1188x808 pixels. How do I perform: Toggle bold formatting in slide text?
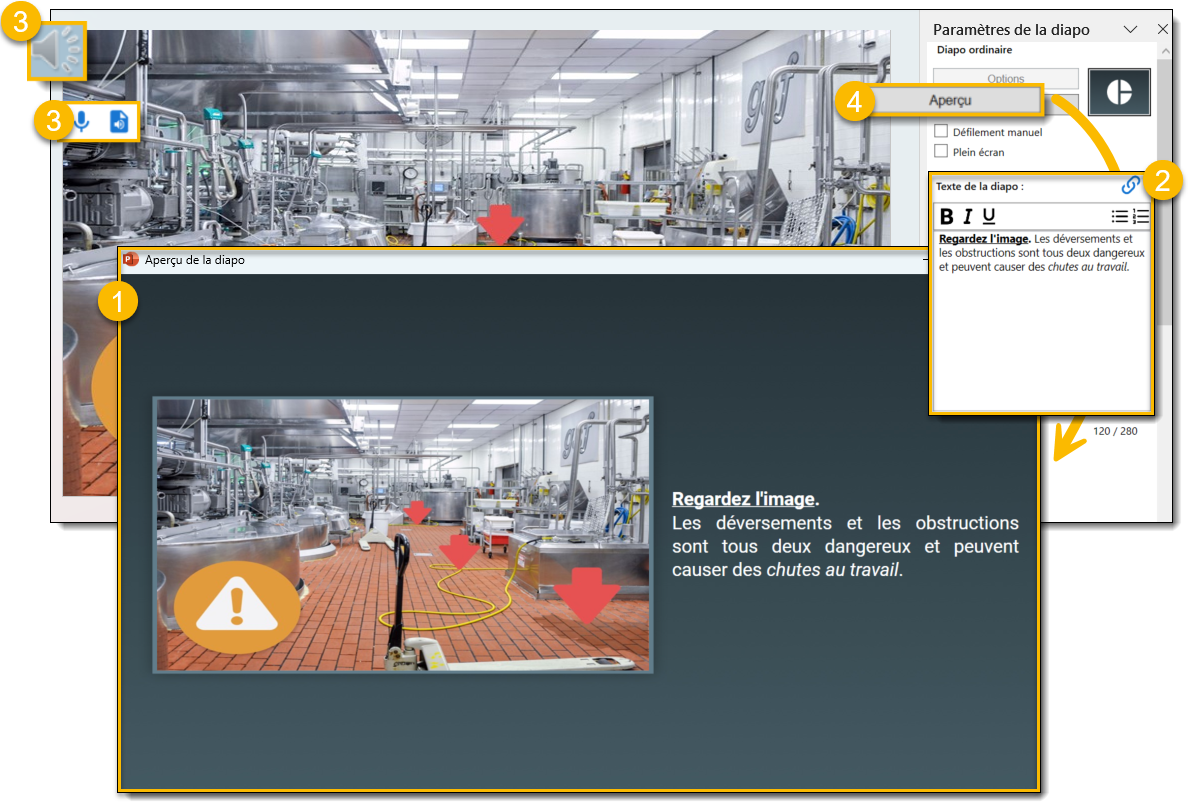pyautogui.click(x=947, y=217)
